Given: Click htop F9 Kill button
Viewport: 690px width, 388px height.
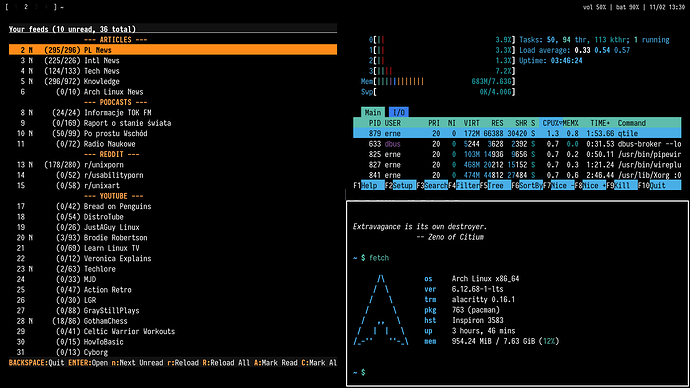Looking at the screenshot, I should point(621,186).
